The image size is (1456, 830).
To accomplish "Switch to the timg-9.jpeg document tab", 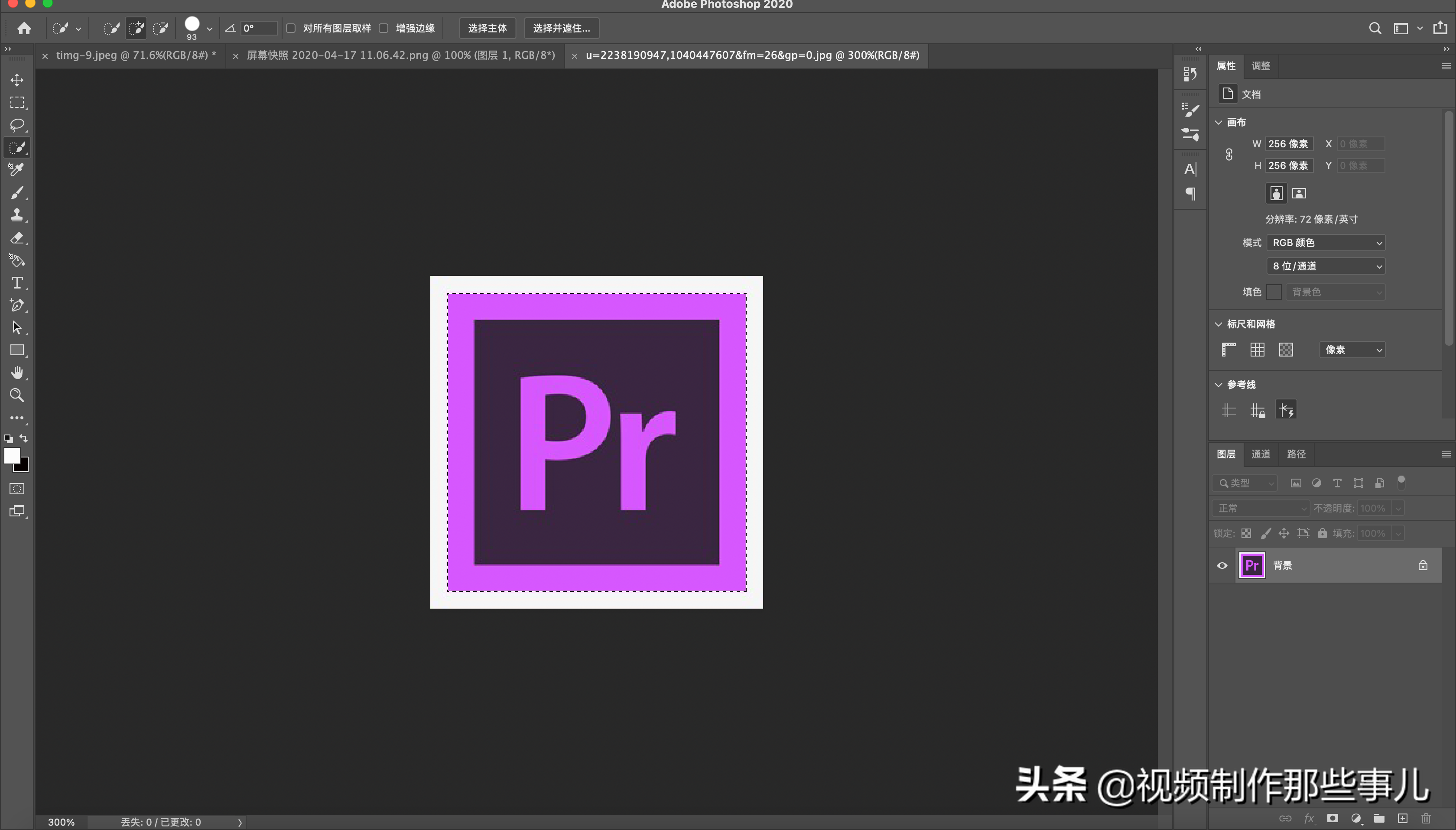I will point(136,55).
